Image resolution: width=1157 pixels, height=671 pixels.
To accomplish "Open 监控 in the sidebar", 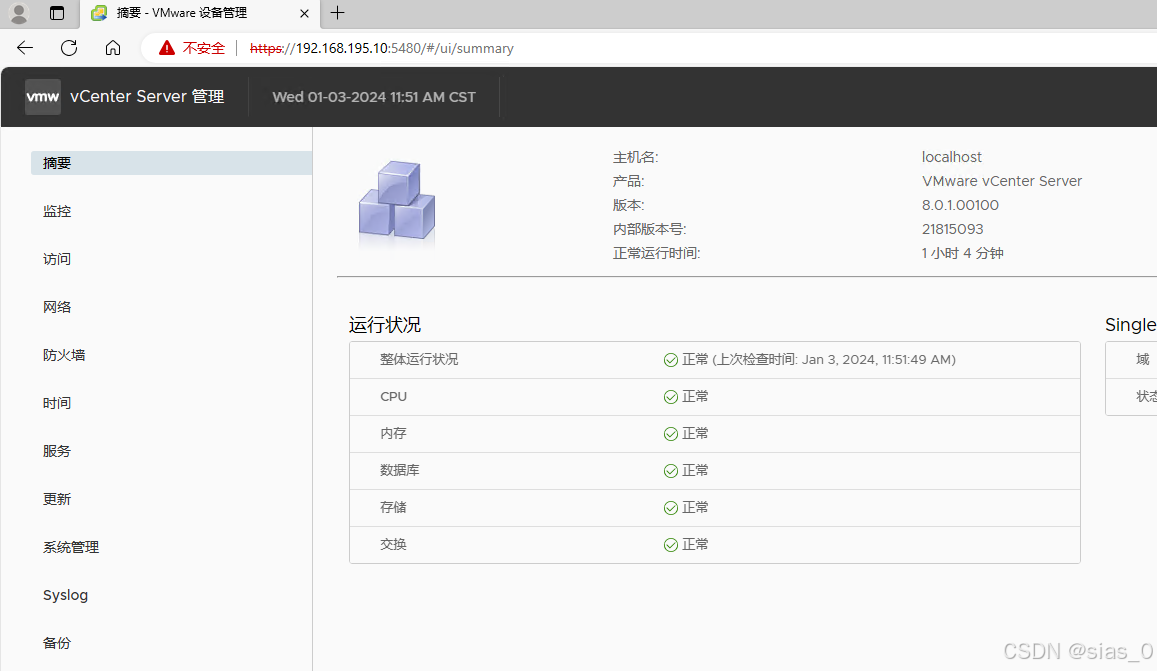I will tap(57, 211).
